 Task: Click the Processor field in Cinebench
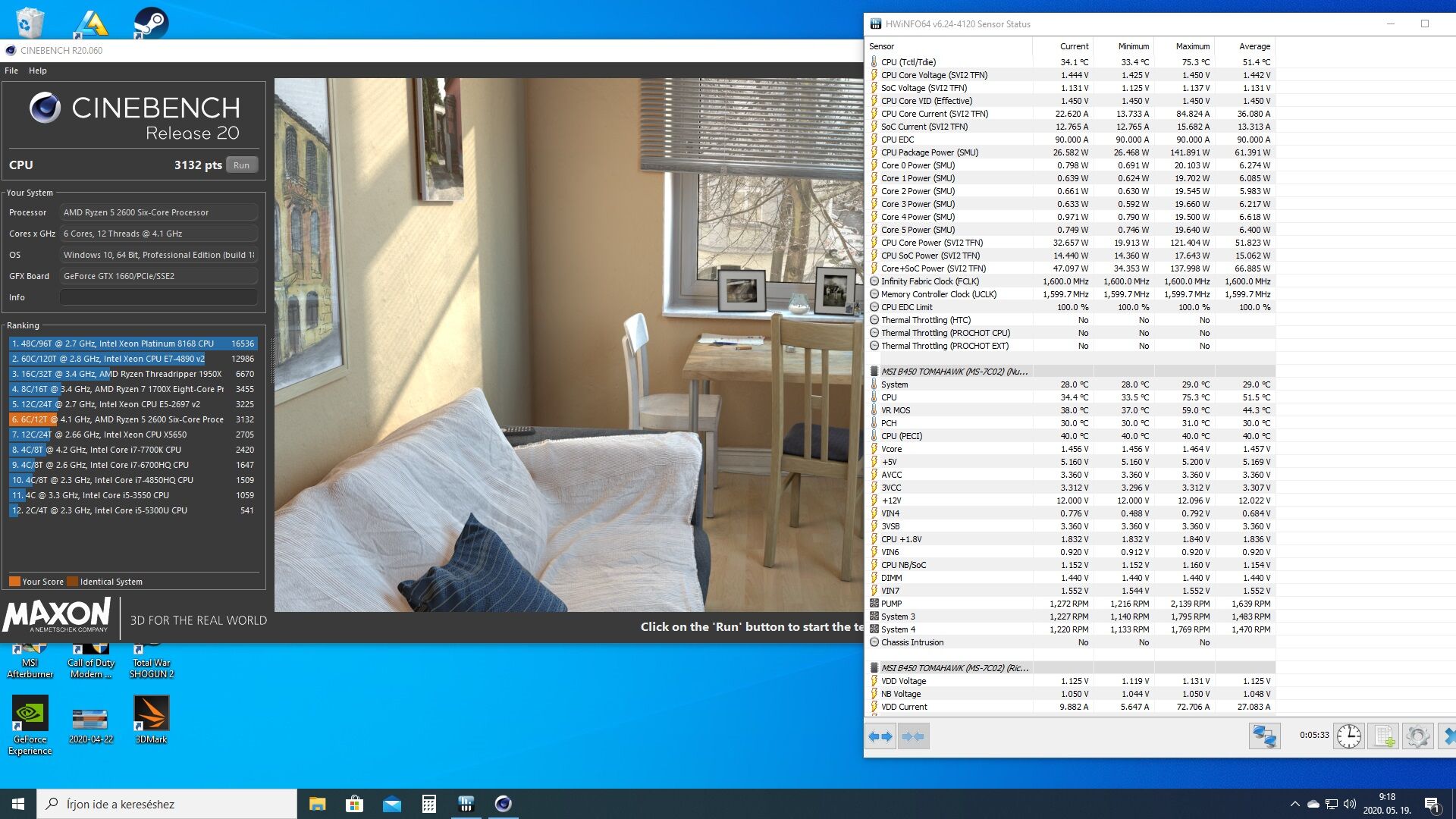[158, 212]
